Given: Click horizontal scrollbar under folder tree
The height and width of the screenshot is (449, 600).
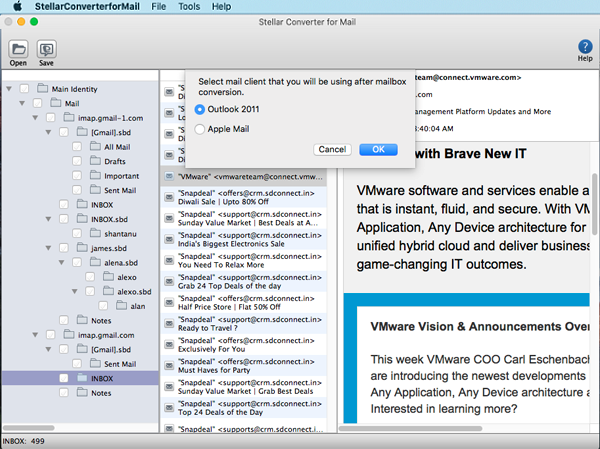Looking at the screenshot, I should 29,428.
